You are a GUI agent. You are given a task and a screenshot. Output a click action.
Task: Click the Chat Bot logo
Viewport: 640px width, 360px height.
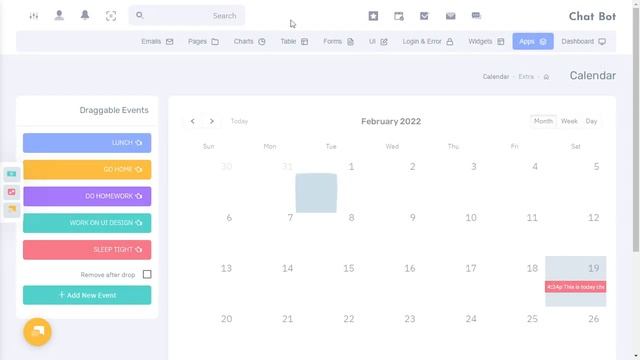592,16
